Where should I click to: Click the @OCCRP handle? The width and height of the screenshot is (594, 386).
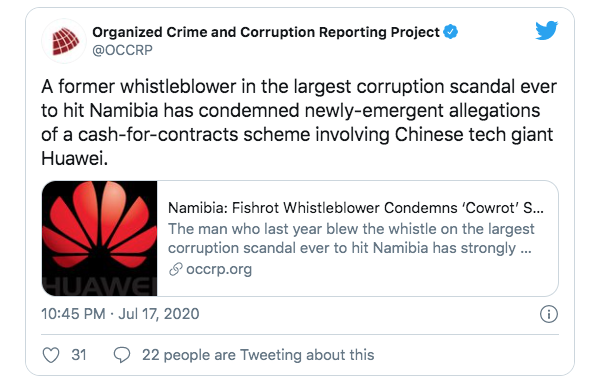coord(122,50)
